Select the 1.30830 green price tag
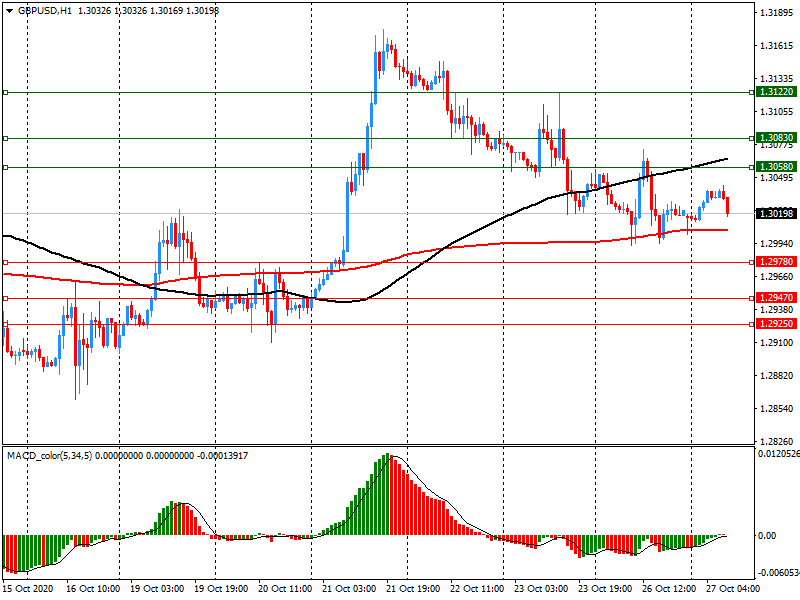The height and width of the screenshot is (600, 800). click(x=776, y=138)
